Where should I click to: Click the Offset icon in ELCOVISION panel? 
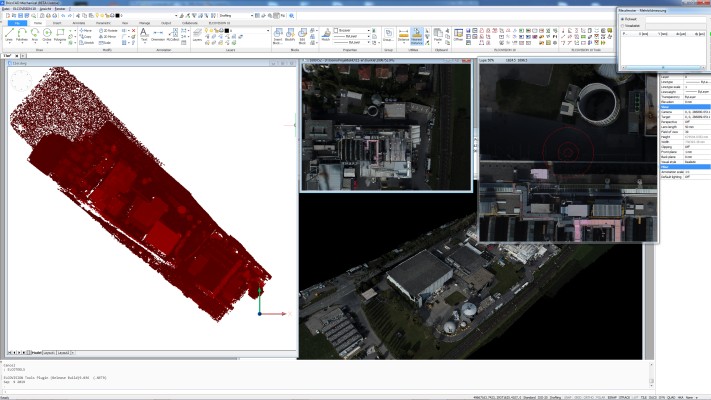click(458, 34)
